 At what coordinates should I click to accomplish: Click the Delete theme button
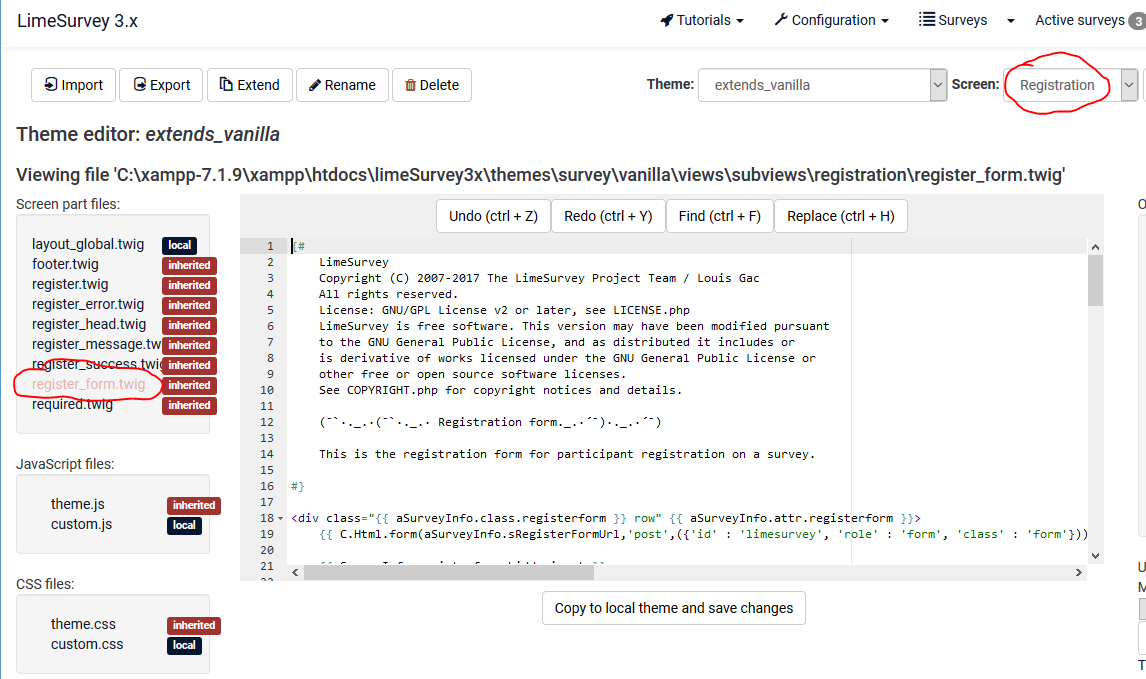pos(431,85)
